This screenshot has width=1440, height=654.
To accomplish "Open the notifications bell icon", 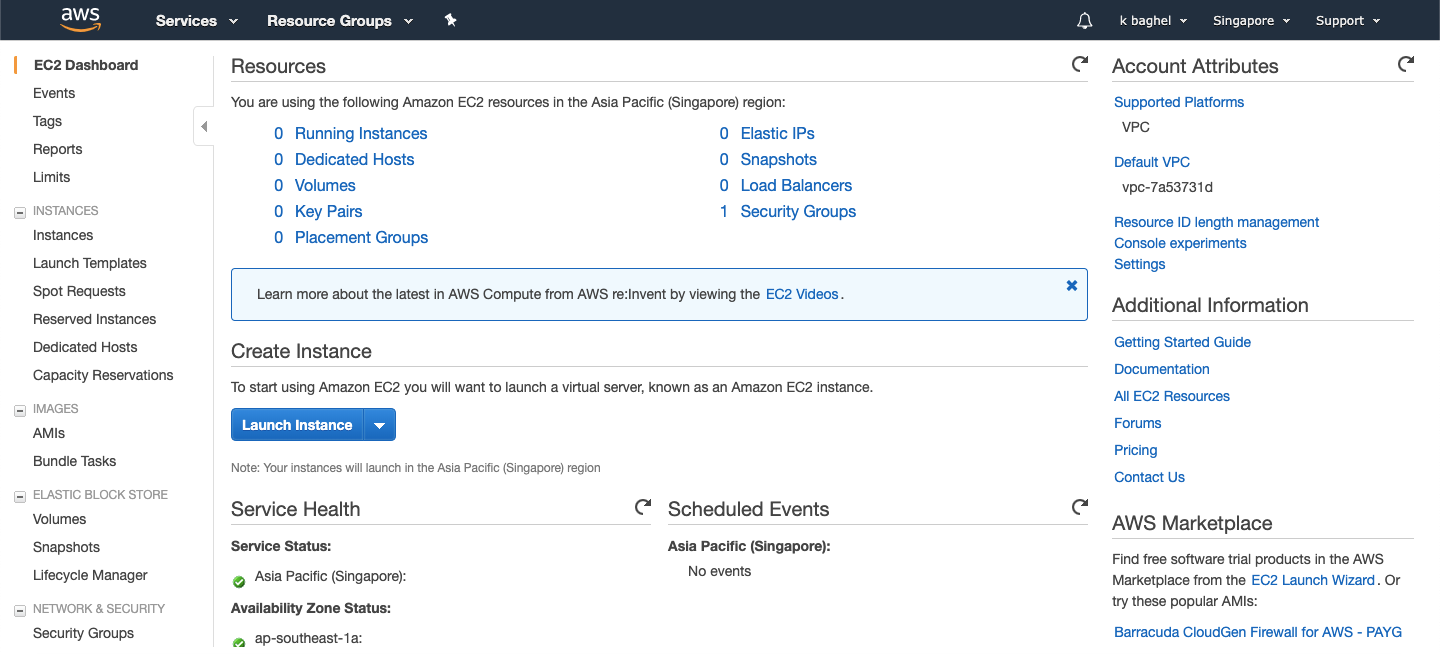I will pos(1085,20).
